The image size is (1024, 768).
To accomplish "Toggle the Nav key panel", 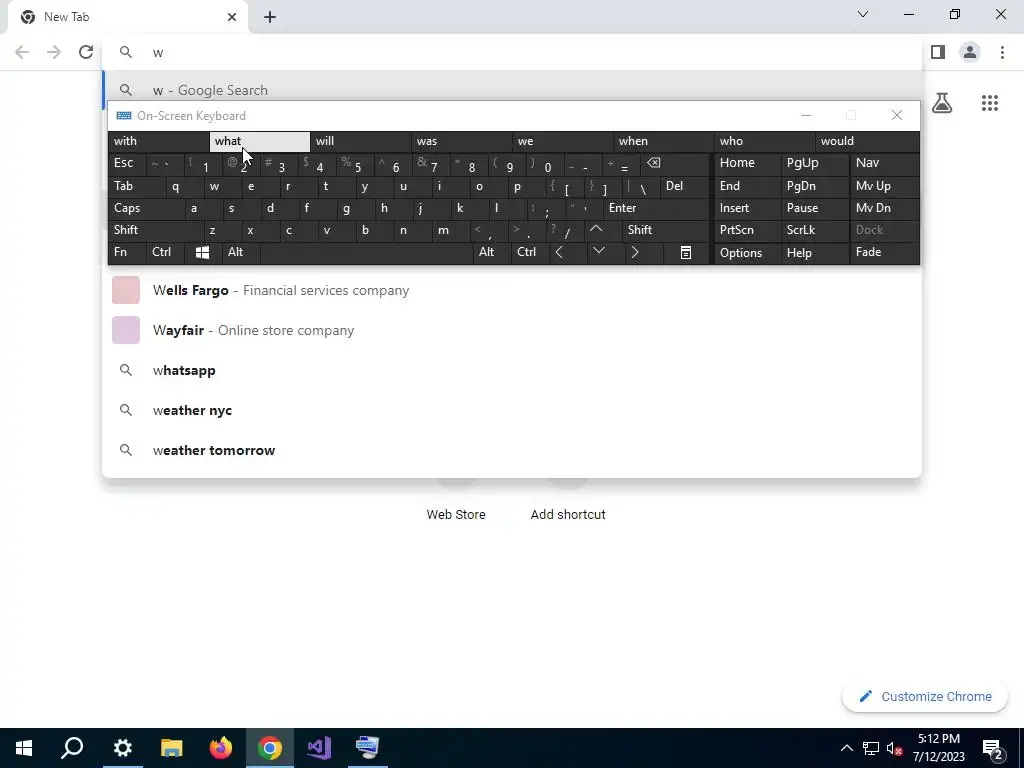I will coord(884,163).
